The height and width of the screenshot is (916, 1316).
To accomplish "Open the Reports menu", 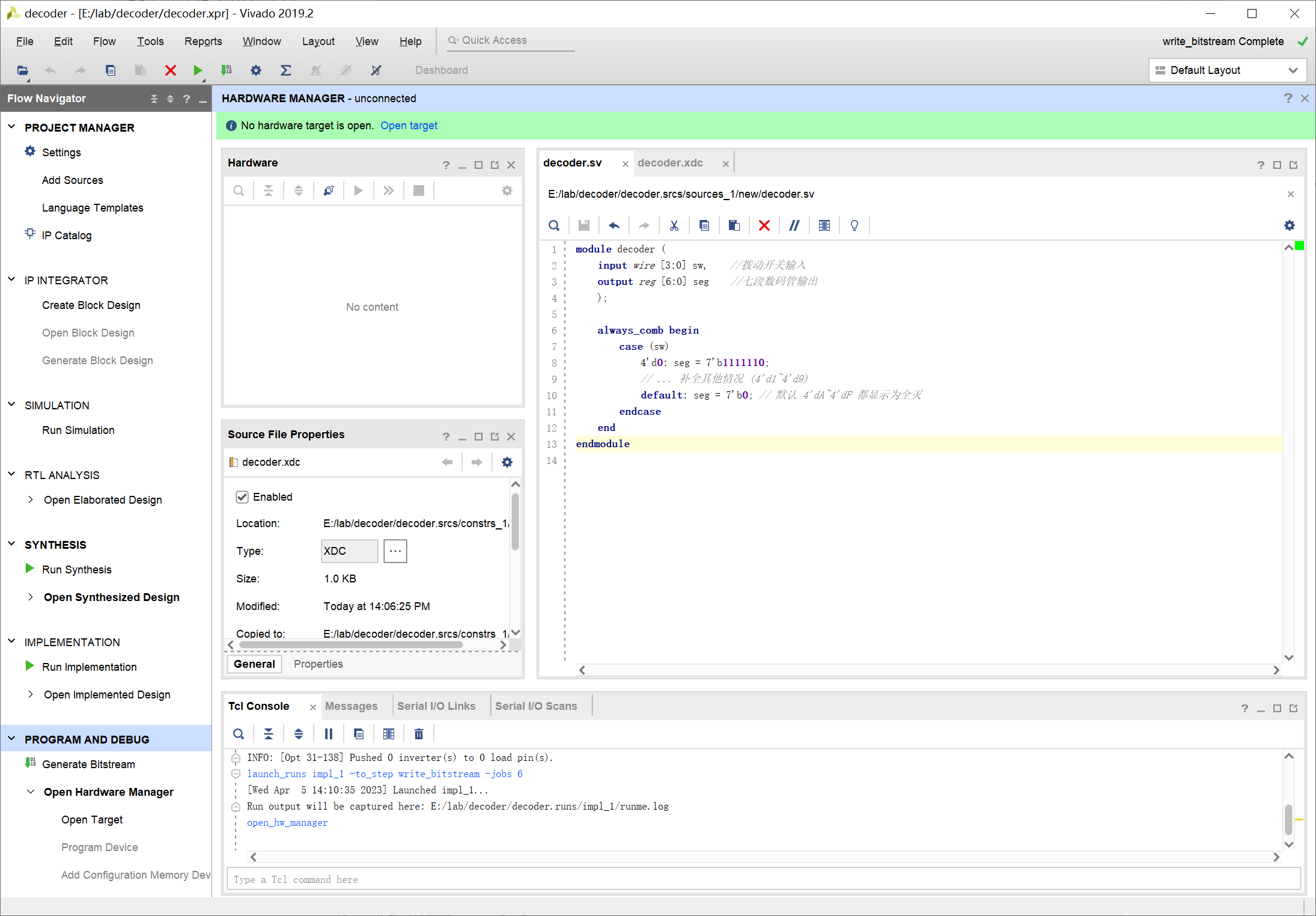I will [x=203, y=41].
